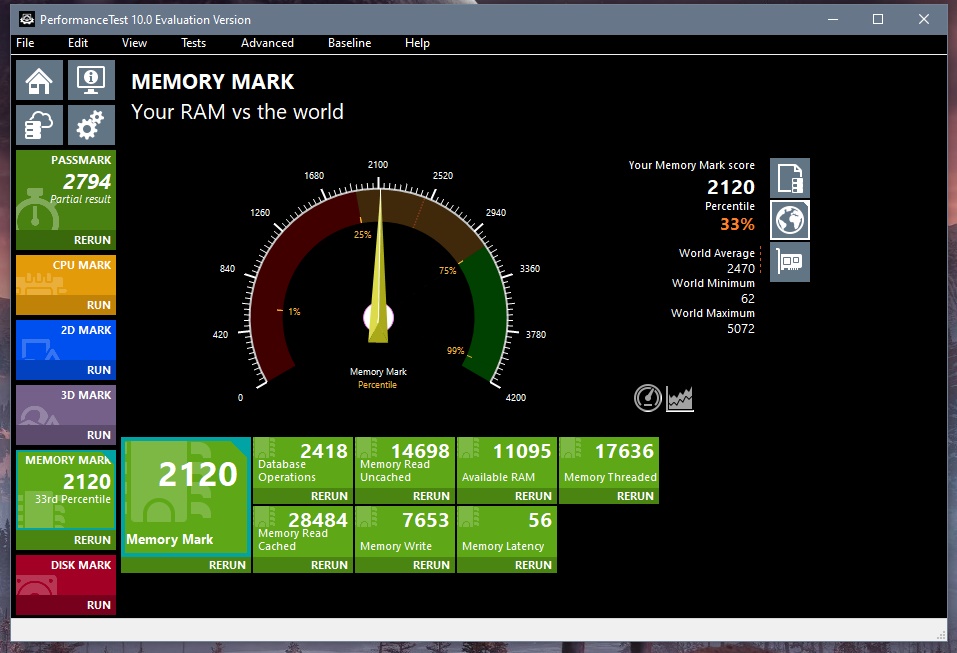The height and width of the screenshot is (653, 957).
Task: Open the View menu
Action: pos(134,43)
